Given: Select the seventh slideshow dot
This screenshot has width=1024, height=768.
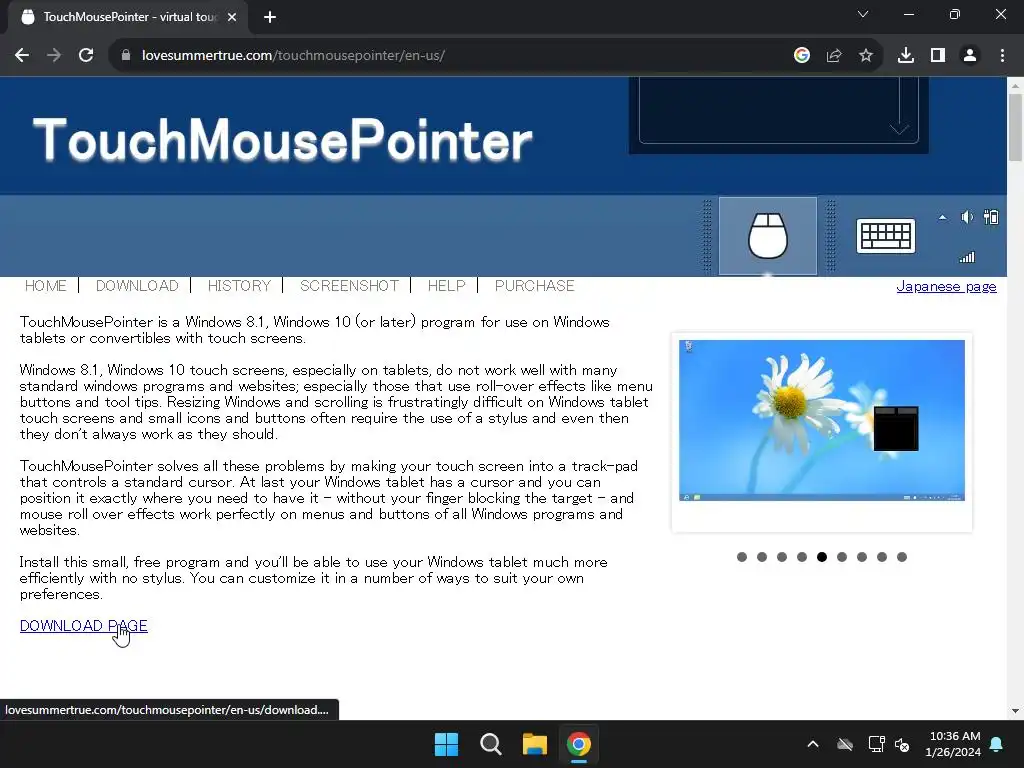Looking at the screenshot, I should (x=862, y=557).
